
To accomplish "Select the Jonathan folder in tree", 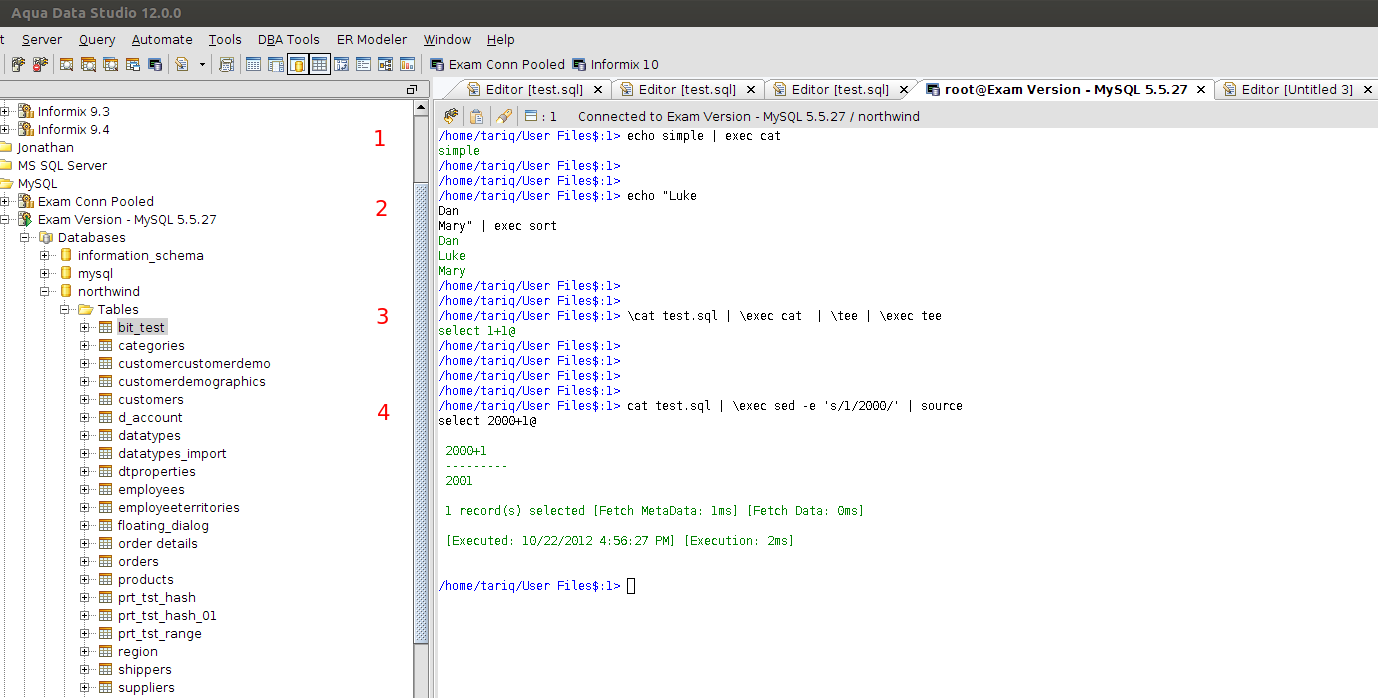I will pos(45,147).
